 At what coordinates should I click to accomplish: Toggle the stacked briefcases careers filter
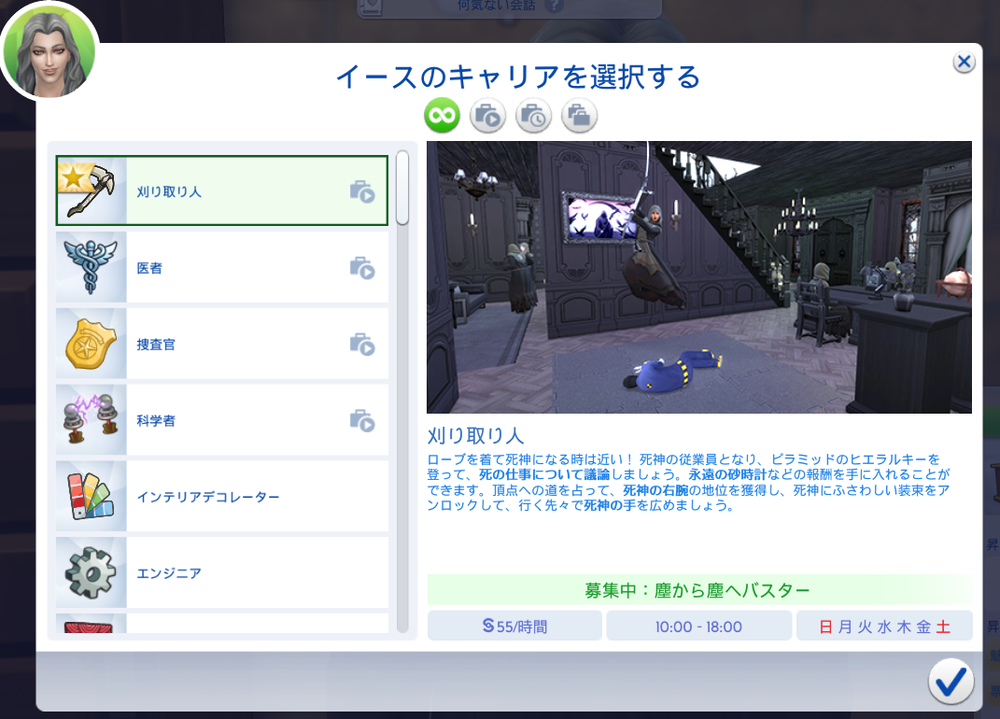point(579,115)
